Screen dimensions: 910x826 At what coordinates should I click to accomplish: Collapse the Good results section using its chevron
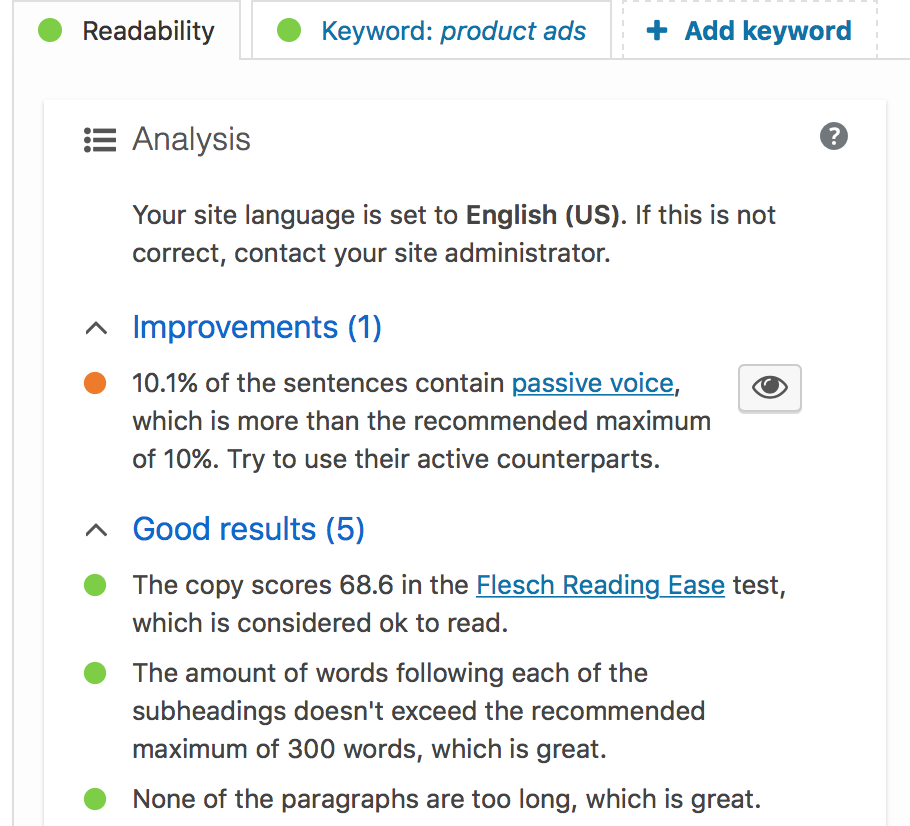point(96,530)
